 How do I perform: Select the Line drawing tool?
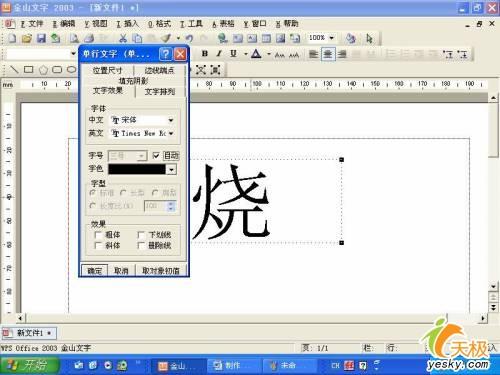click(x=14, y=69)
